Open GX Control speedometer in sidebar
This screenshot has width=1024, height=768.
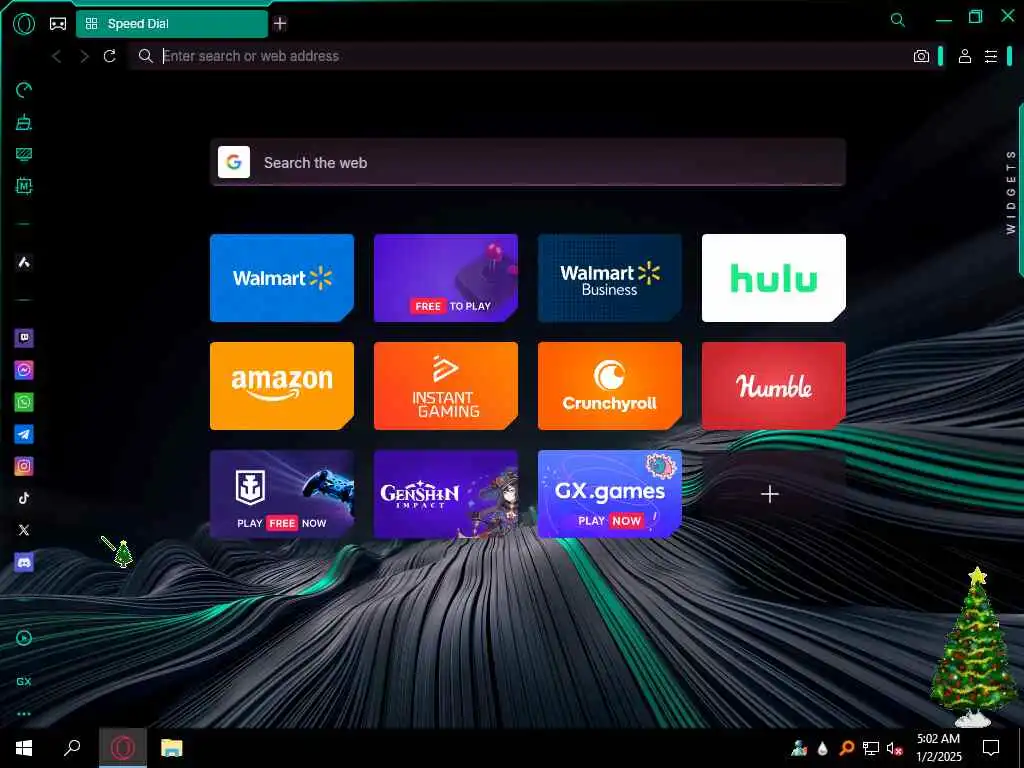pyautogui.click(x=24, y=90)
